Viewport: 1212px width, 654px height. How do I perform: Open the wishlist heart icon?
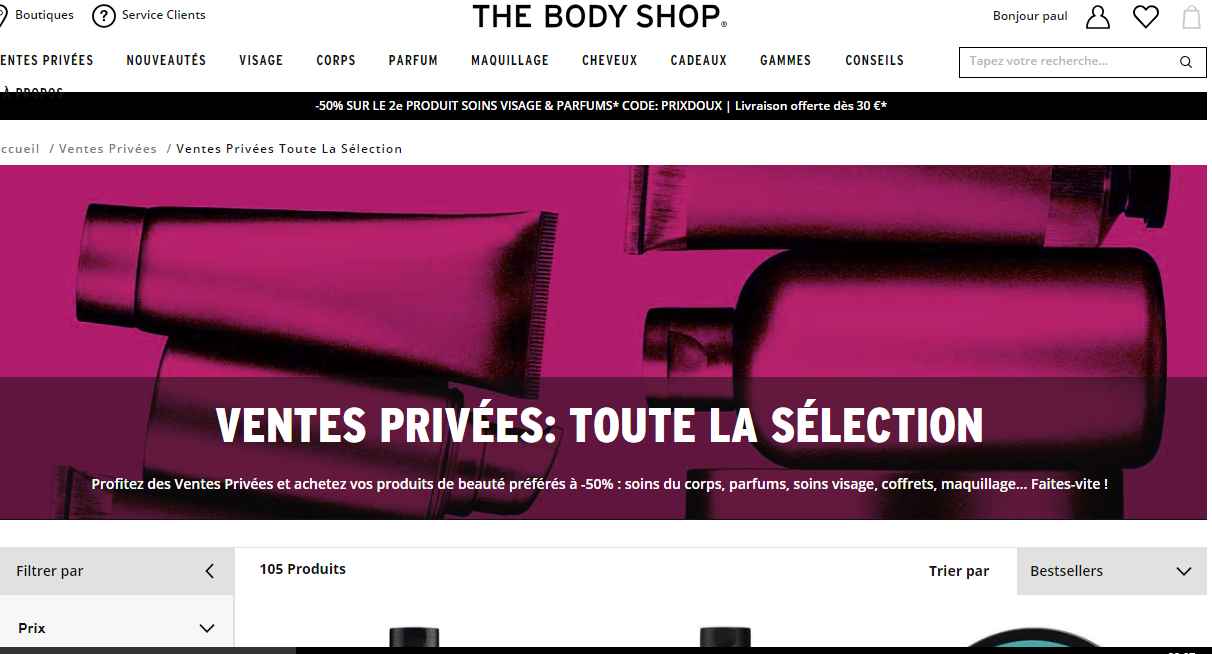pyautogui.click(x=1145, y=17)
